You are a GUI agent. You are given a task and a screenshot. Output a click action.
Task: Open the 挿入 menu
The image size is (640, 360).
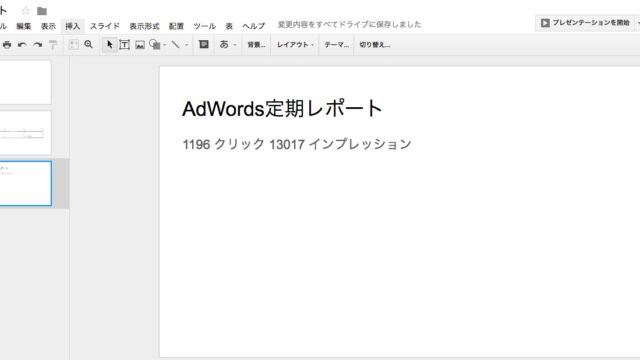(x=73, y=26)
